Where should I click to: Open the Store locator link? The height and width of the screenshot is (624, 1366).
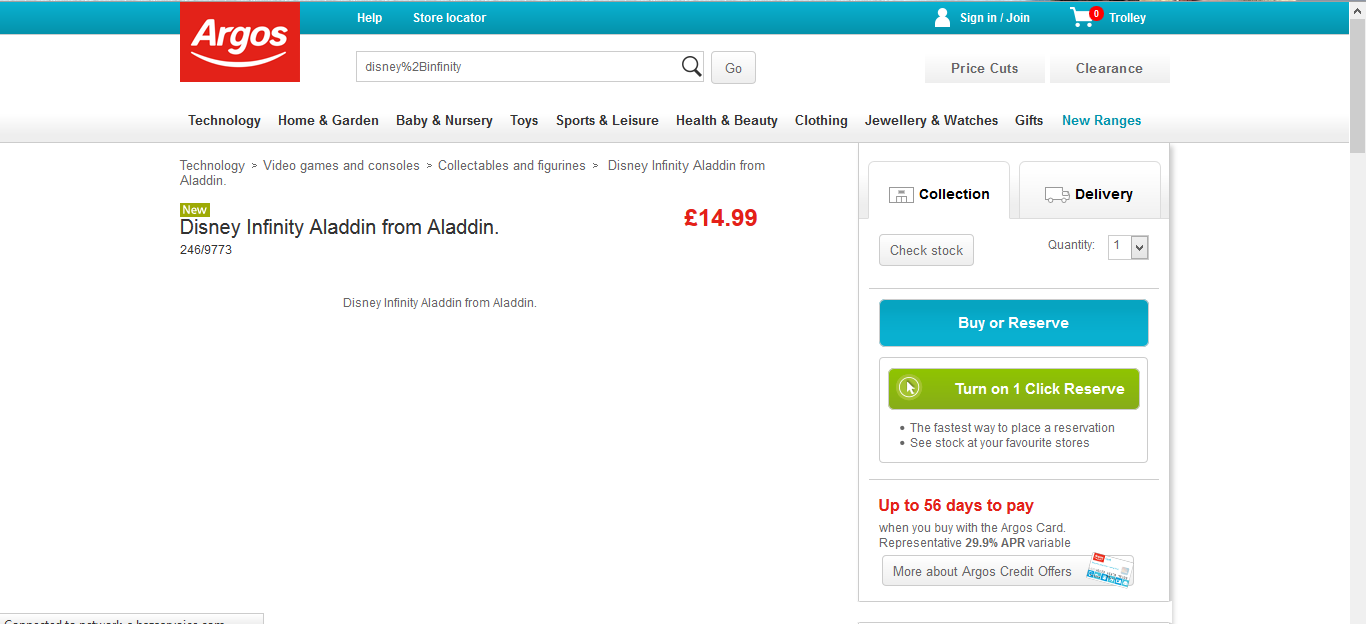point(449,17)
